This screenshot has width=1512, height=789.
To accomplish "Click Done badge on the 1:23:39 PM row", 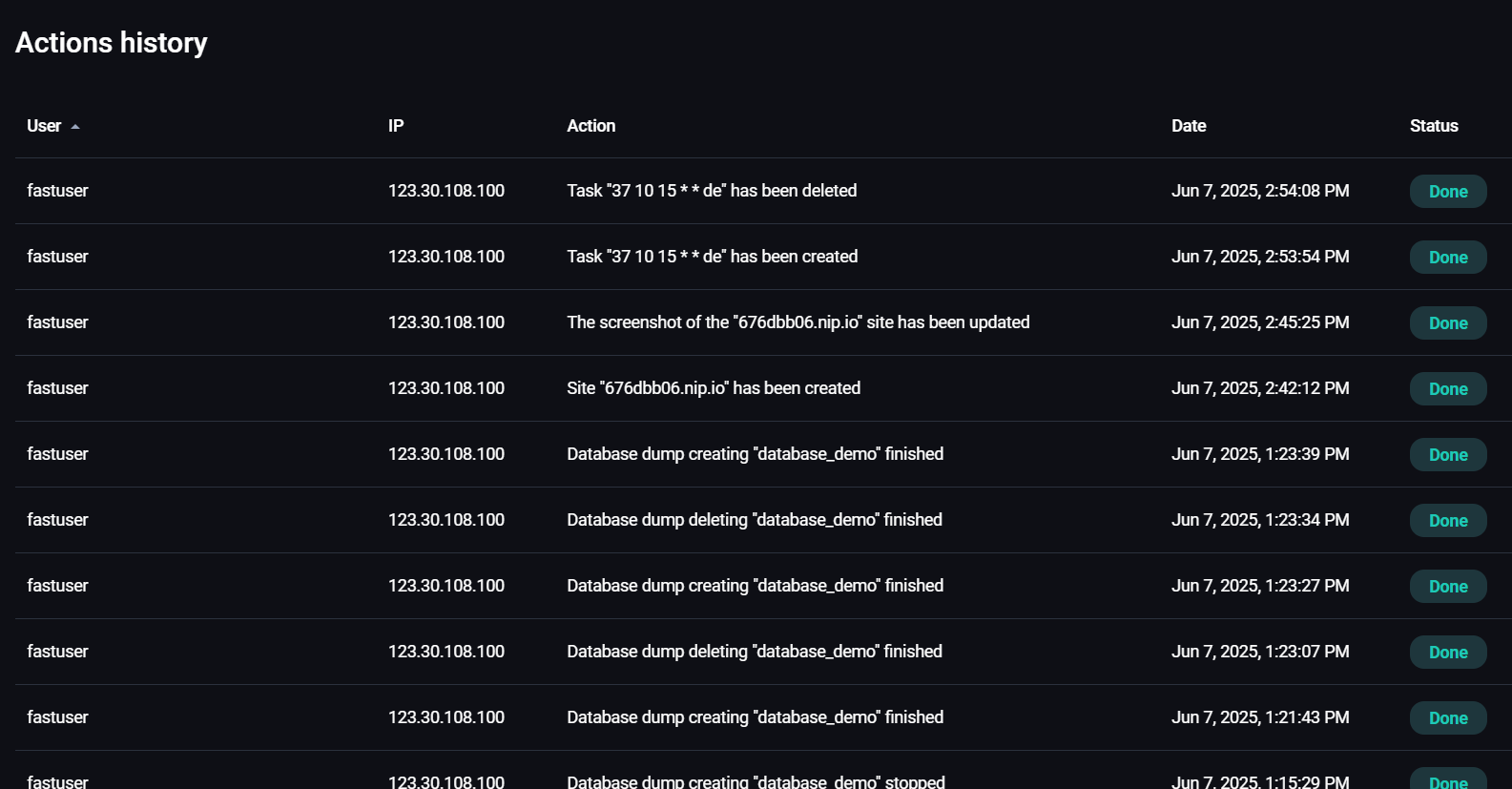I will 1447,455.
